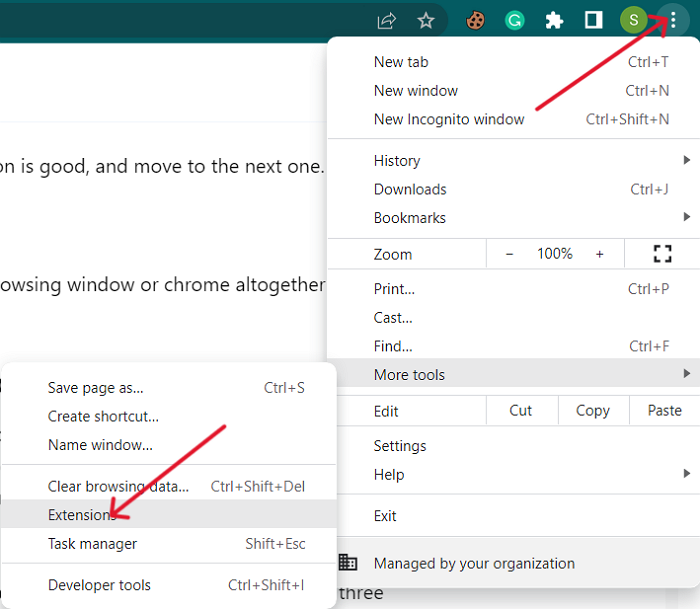
Task: Choose Save page as... in submenu
Action: tap(169, 388)
